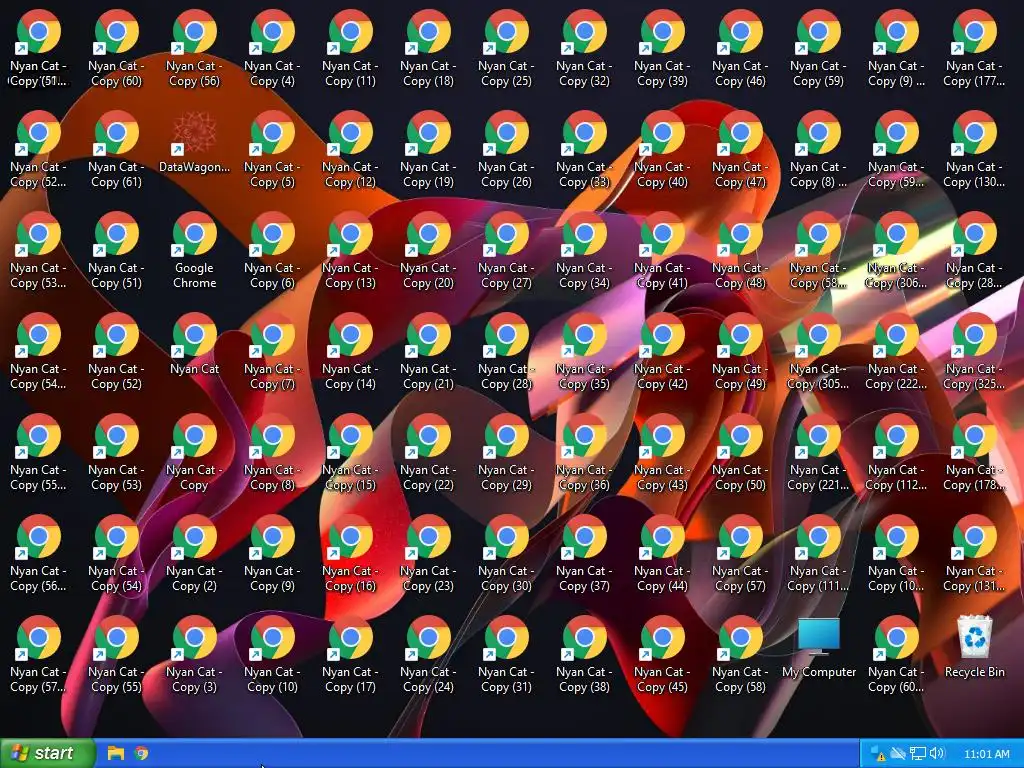
Task: Select Nyan Cat - Copy (23) shortcut
Action: (x=428, y=554)
